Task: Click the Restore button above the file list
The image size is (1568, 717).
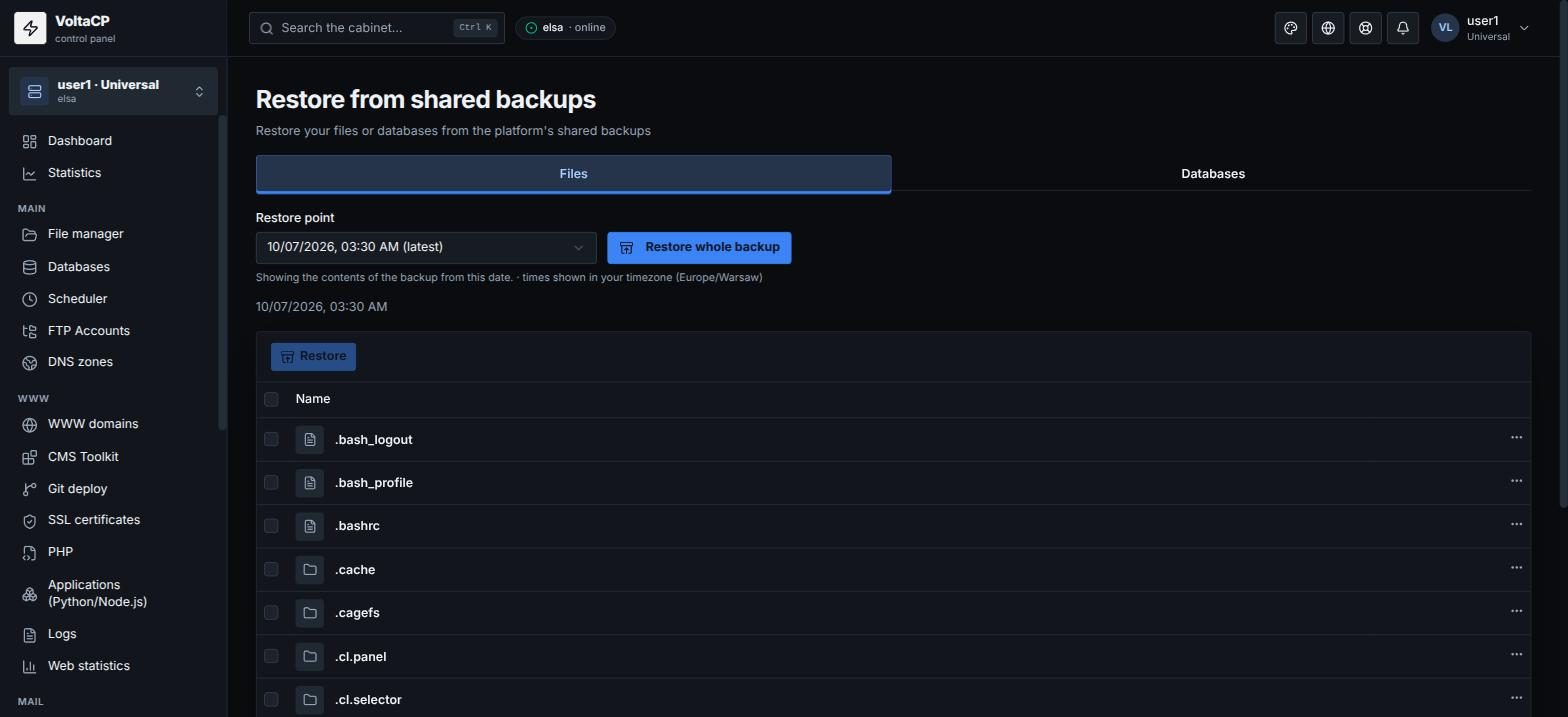Action: (x=313, y=357)
